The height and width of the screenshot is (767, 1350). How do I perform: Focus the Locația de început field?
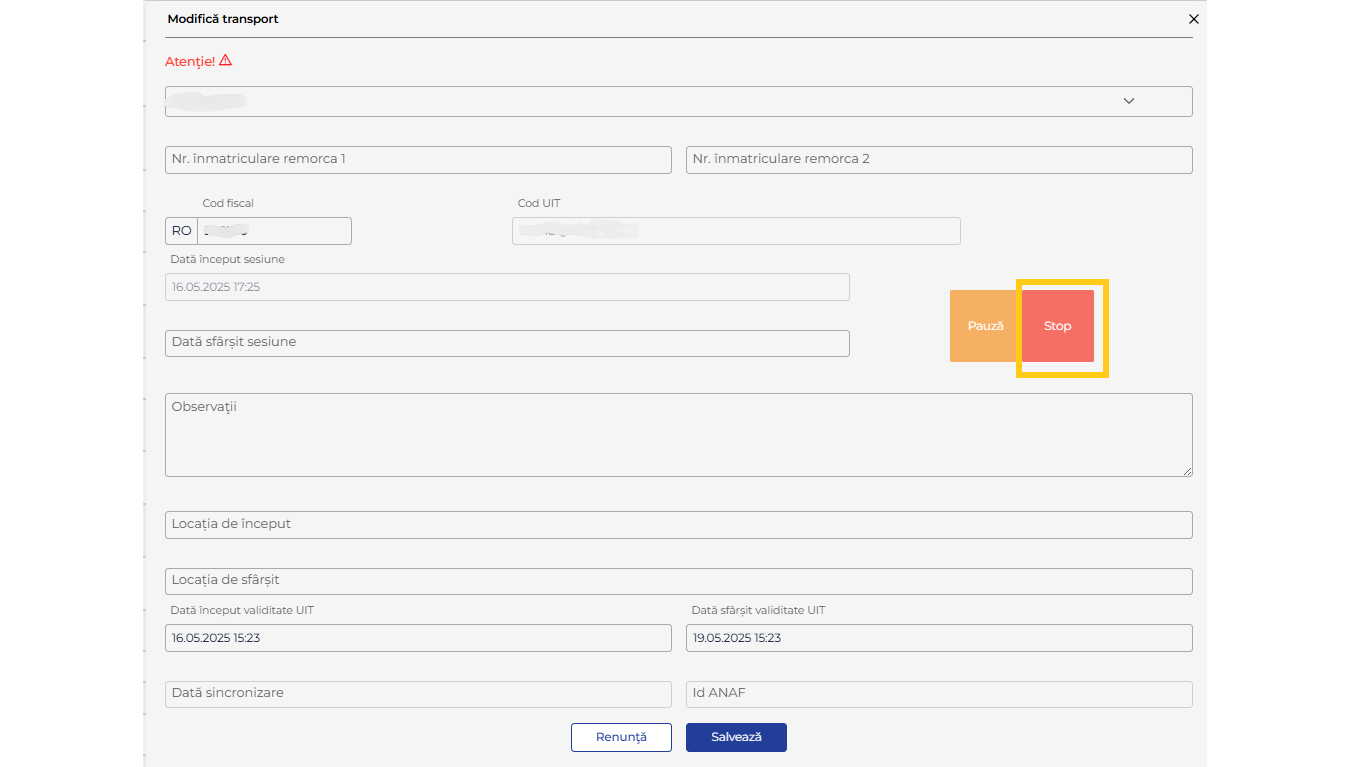678,525
